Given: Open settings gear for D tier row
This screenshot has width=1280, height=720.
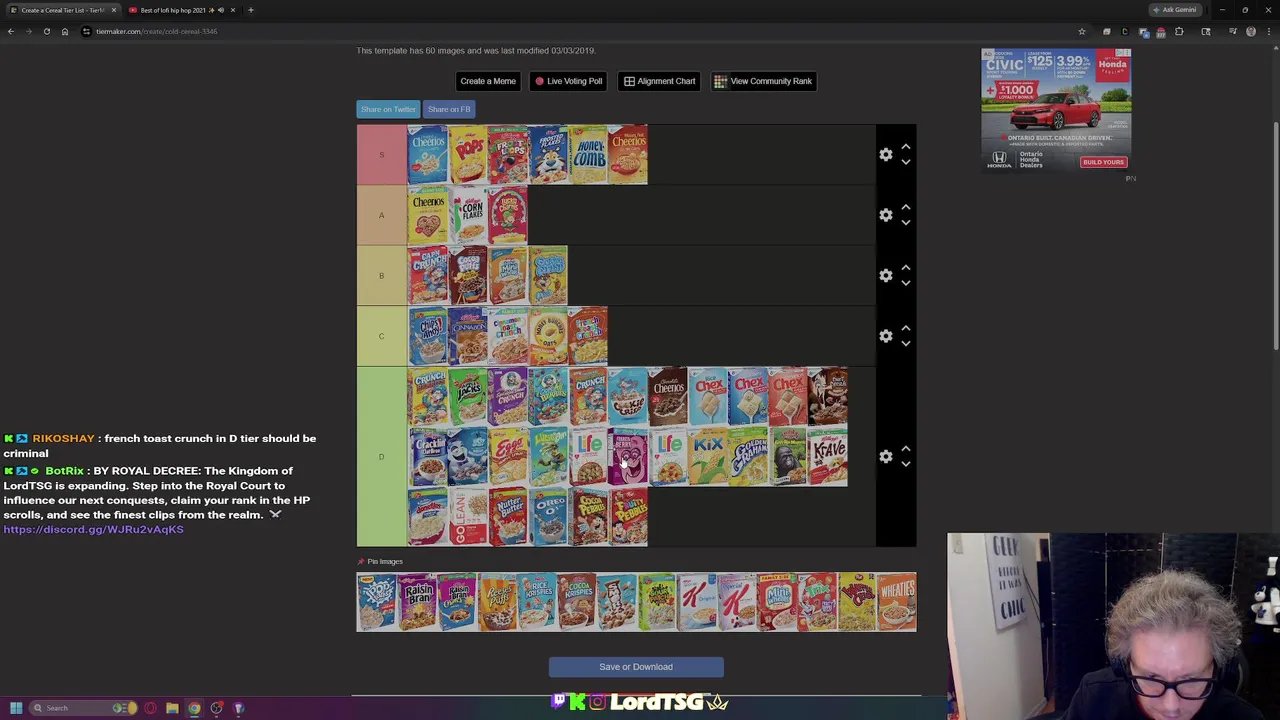Looking at the screenshot, I should (x=885, y=457).
